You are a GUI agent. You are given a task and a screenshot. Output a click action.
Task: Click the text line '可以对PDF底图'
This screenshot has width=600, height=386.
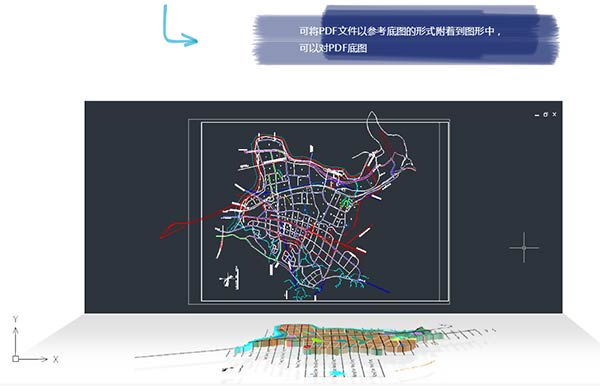coord(333,48)
